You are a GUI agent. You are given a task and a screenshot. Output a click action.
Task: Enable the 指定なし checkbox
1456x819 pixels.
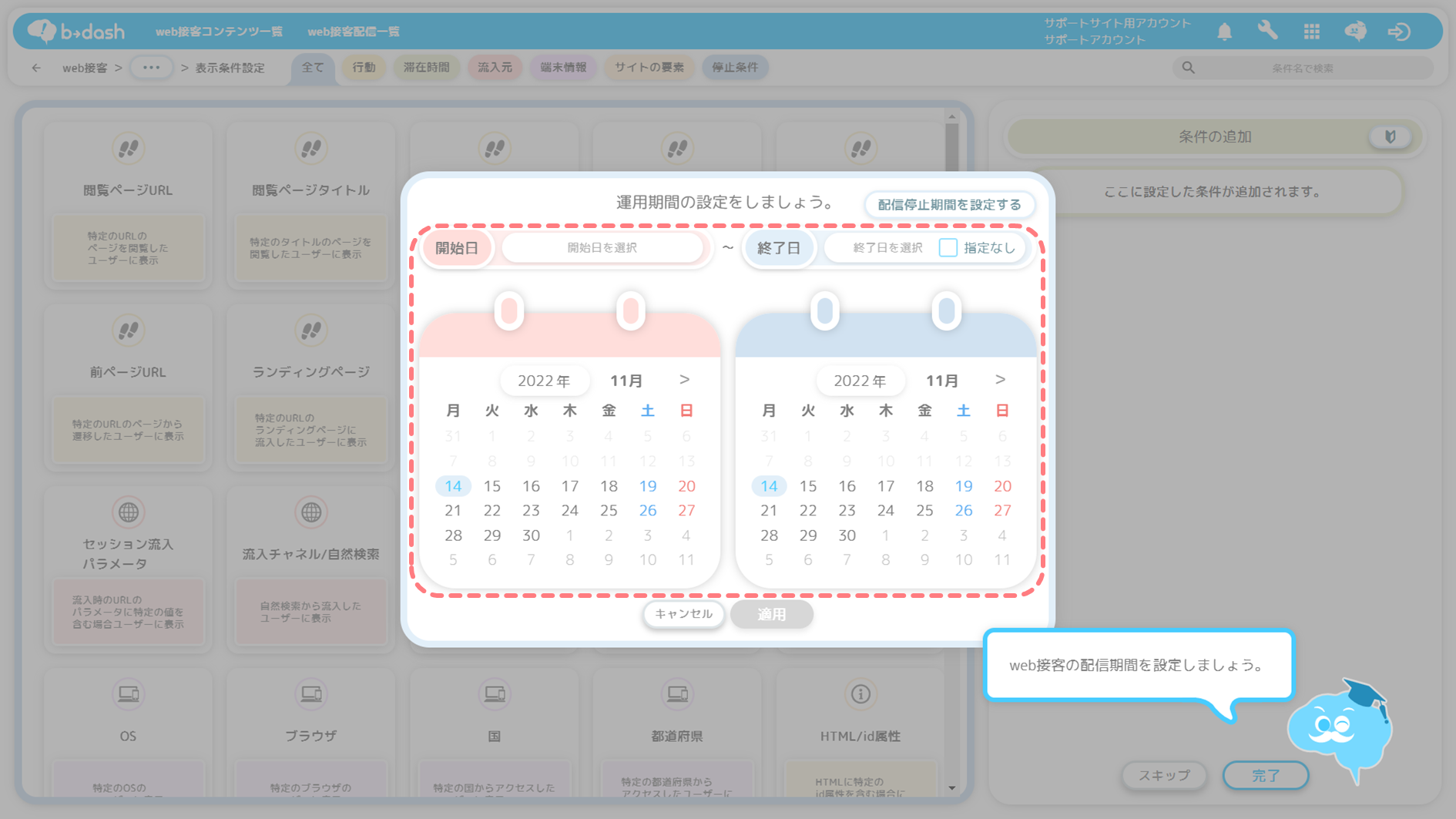click(948, 247)
